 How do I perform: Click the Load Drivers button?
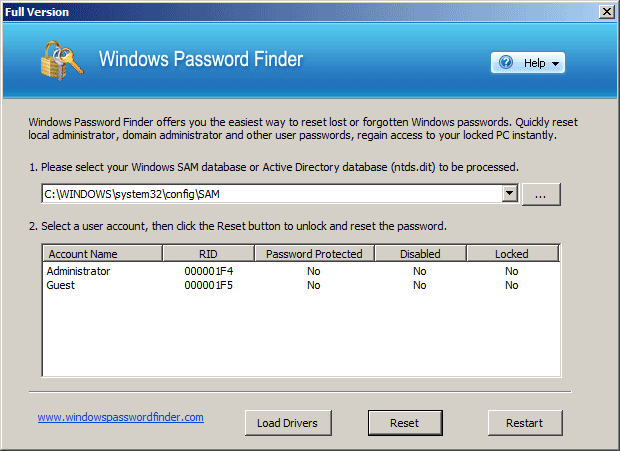pos(288,423)
